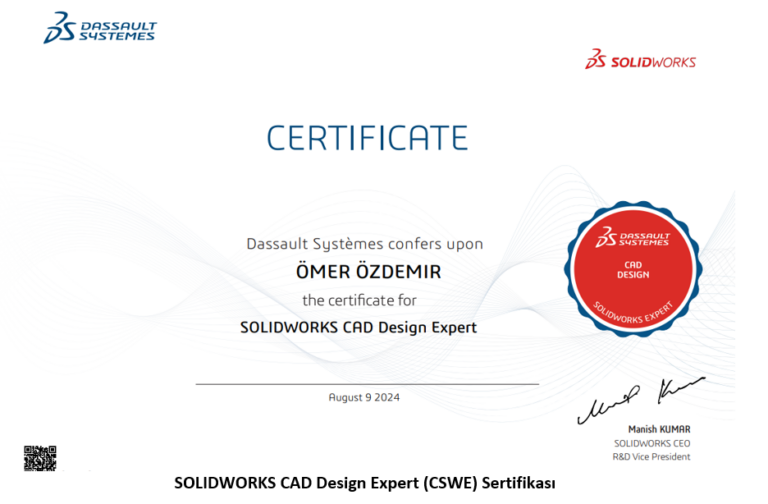Click the 'DASSAULT SYSTEMES' wordmark in top-left logo
The width and height of the screenshot is (768, 504).
(117, 31)
